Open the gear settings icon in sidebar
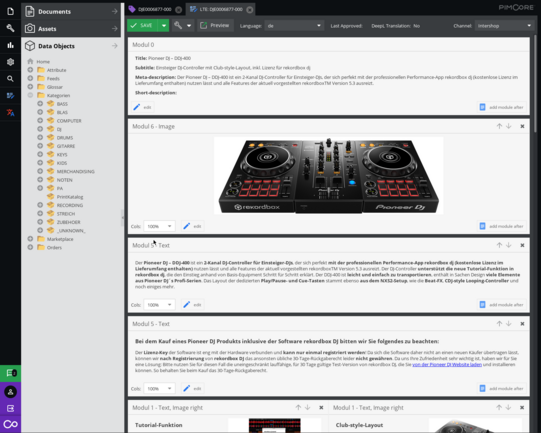This screenshot has width=541, height=433. click(10, 62)
